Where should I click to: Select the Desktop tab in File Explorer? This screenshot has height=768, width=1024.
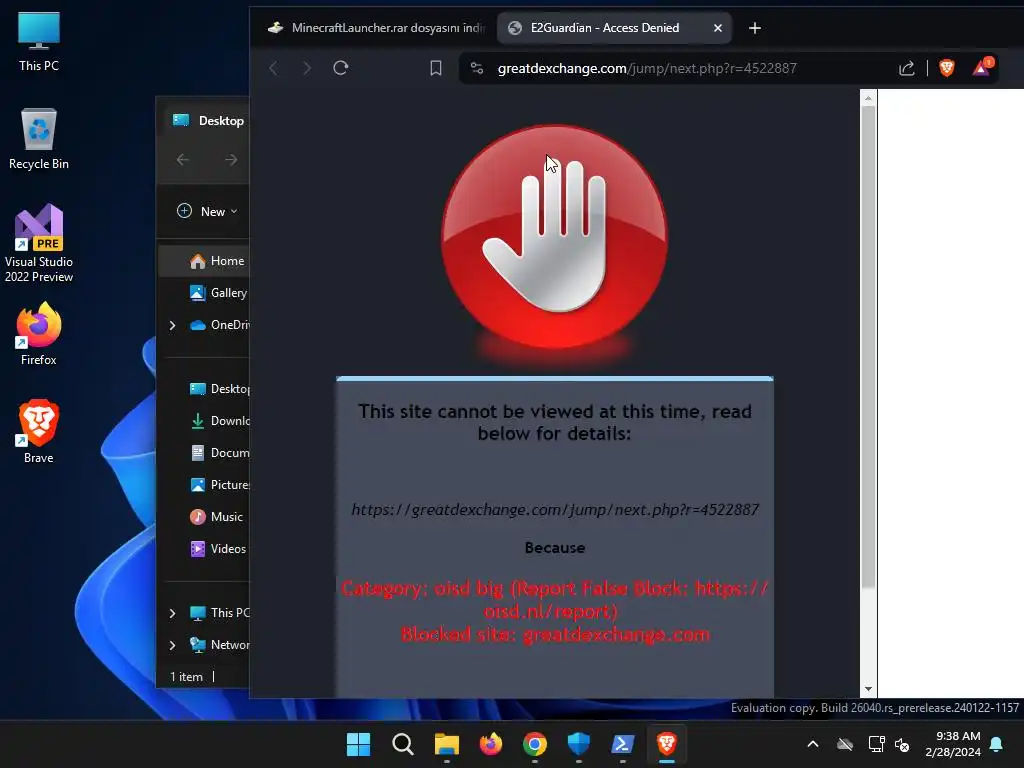[x=208, y=121]
